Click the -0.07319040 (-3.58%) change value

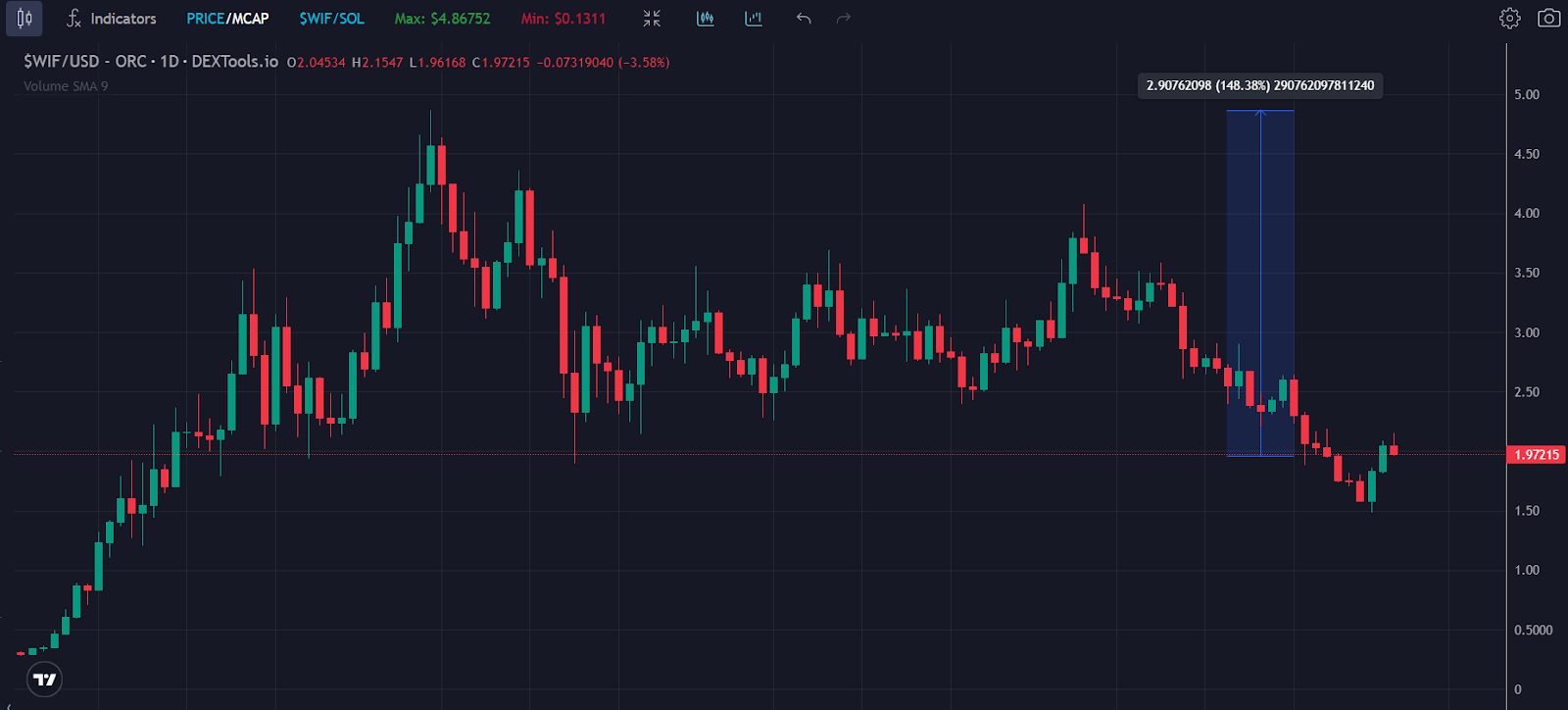603,63
